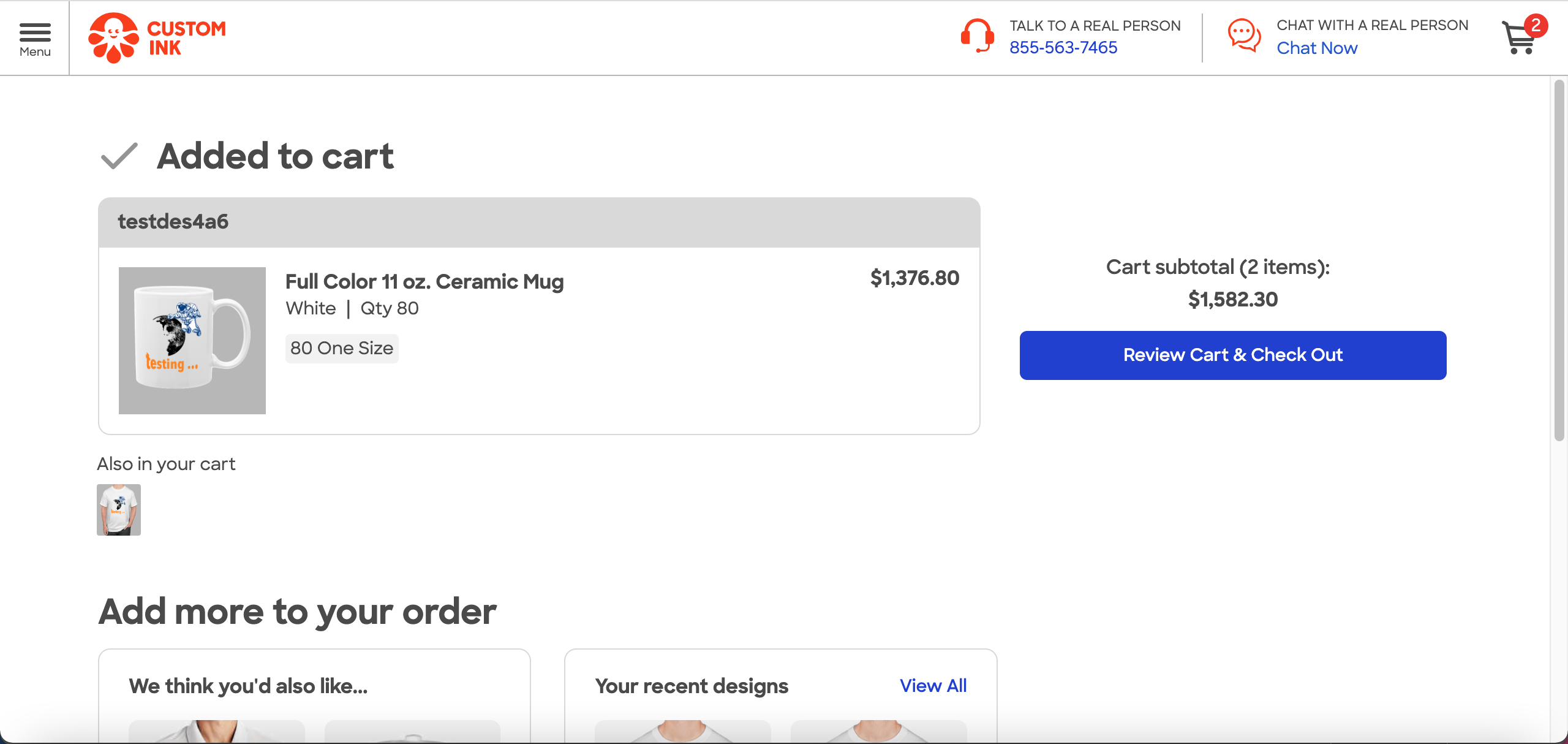Click the Full Color 11 oz. Ceramic Mug title

tap(424, 282)
